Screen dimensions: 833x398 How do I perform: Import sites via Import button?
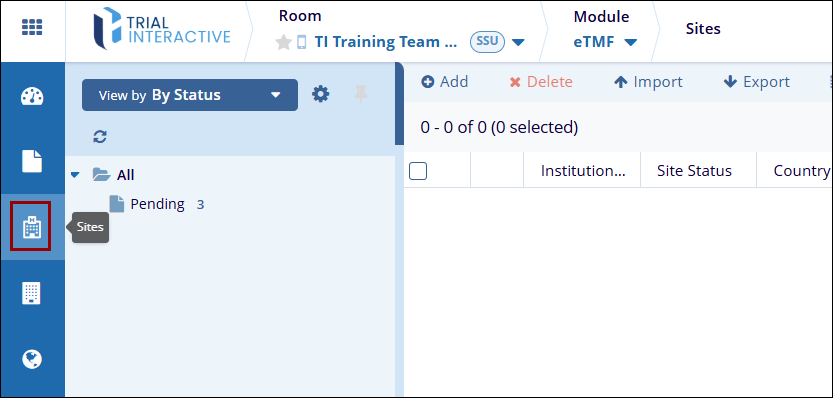click(x=648, y=82)
